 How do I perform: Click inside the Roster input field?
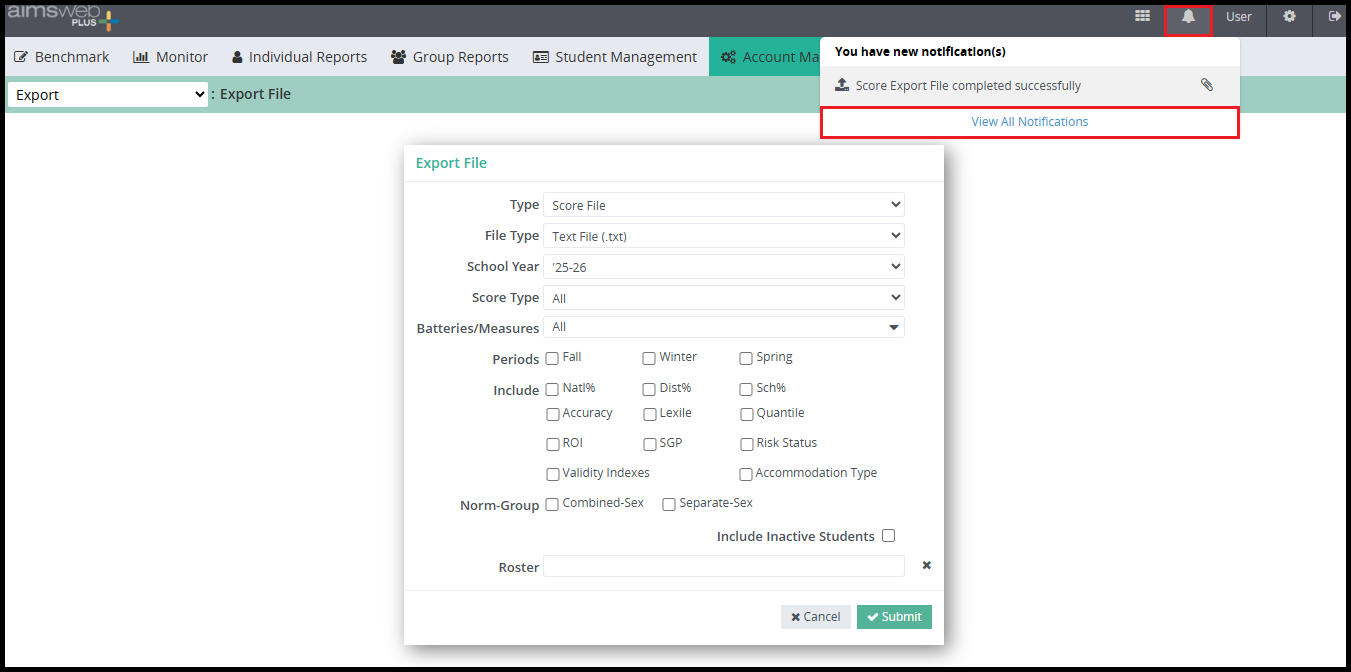tap(723, 567)
